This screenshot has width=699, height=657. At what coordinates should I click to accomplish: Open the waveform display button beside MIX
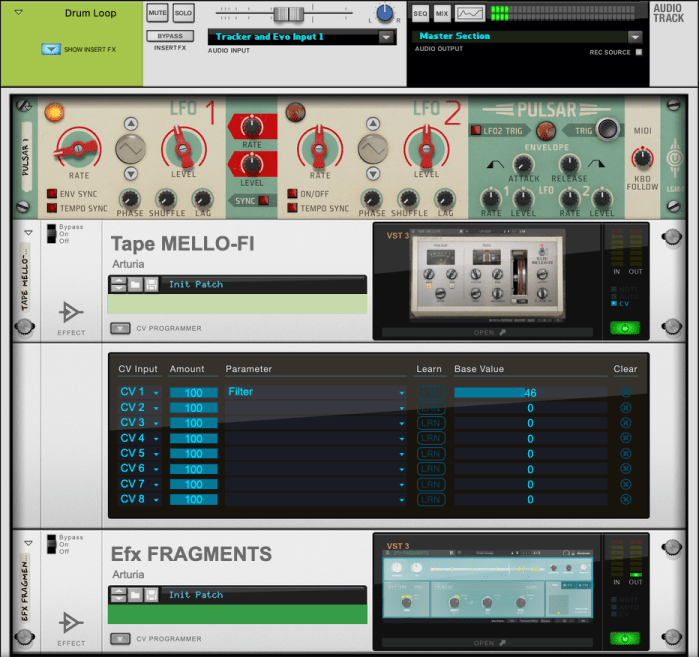470,13
